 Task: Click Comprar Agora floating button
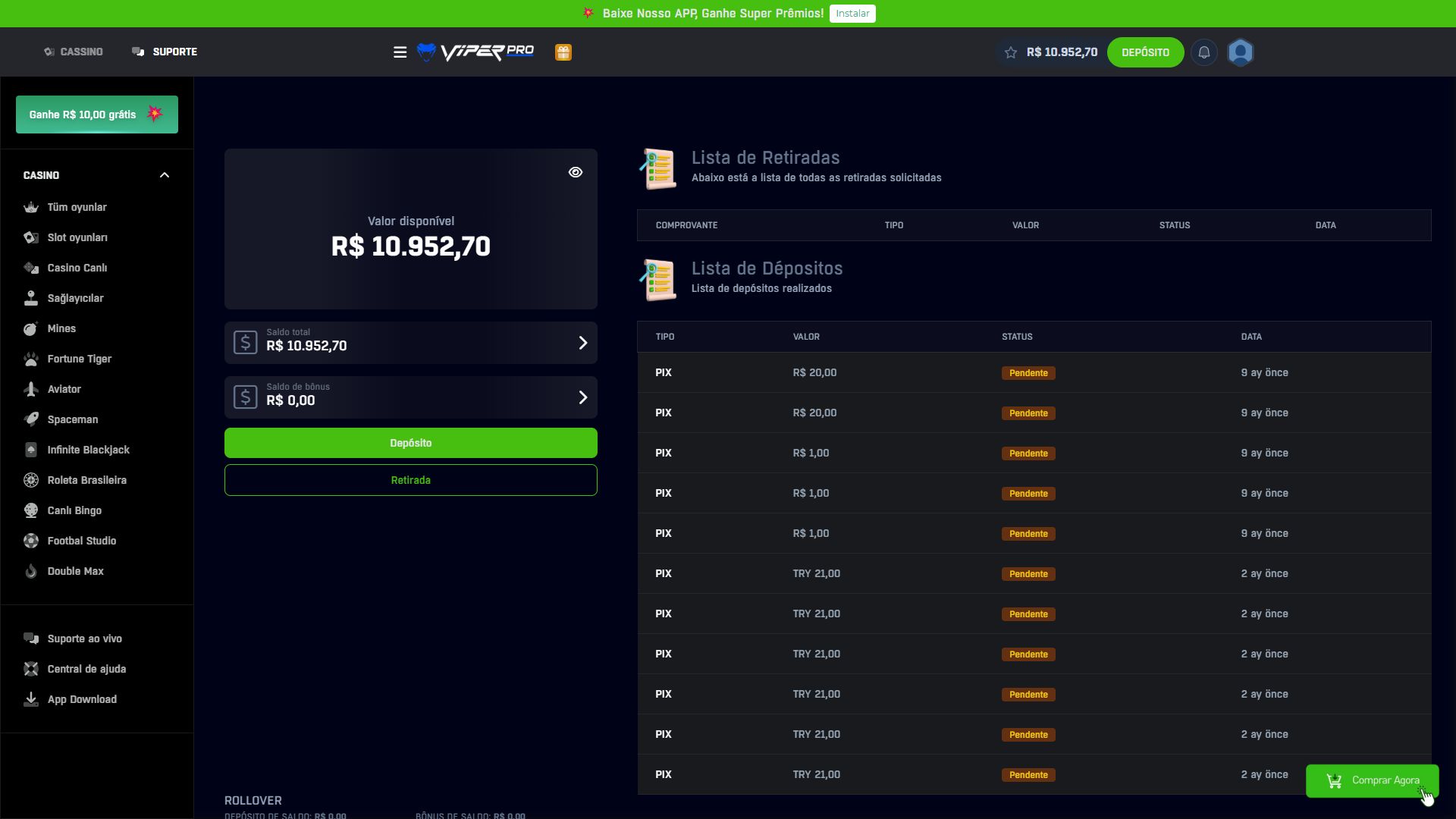(1371, 780)
